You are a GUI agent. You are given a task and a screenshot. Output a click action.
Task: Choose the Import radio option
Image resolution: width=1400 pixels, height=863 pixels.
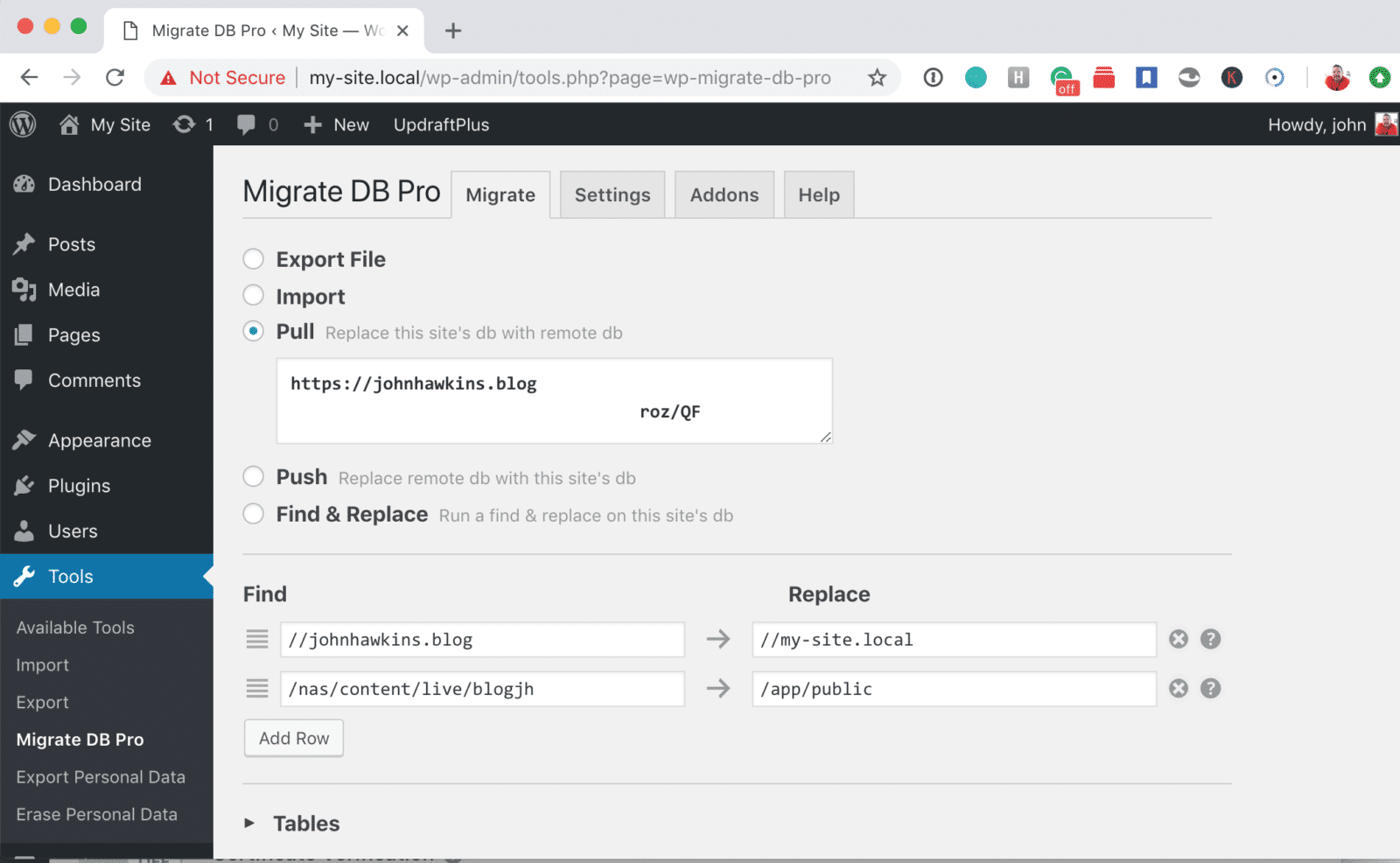tap(254, 296)
